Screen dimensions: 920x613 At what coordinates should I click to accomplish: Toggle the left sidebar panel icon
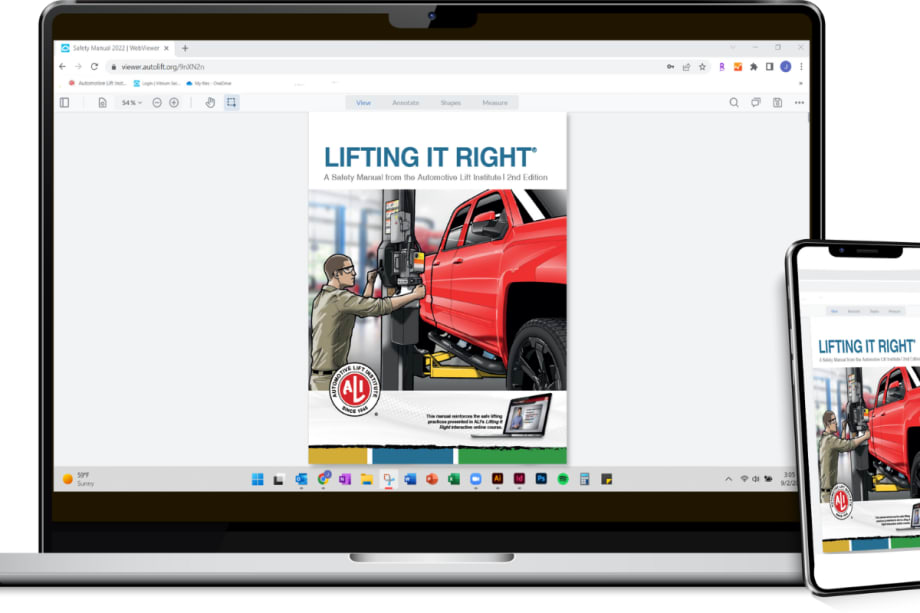click(x=65, y=103)
